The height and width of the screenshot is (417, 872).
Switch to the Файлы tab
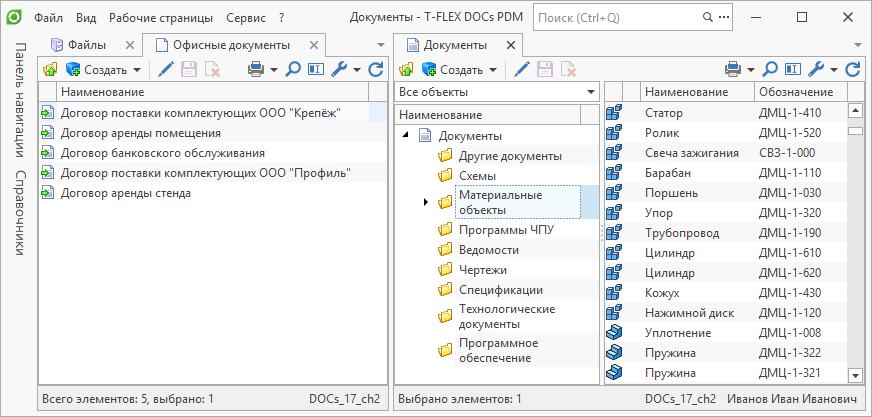[86, 45]
